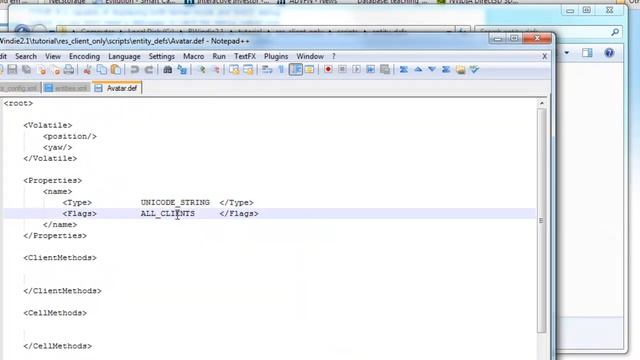The height and width of the screenshot is (360, 640).
Task: Click the Copy toolbar icon
Action: pos(101,69)
